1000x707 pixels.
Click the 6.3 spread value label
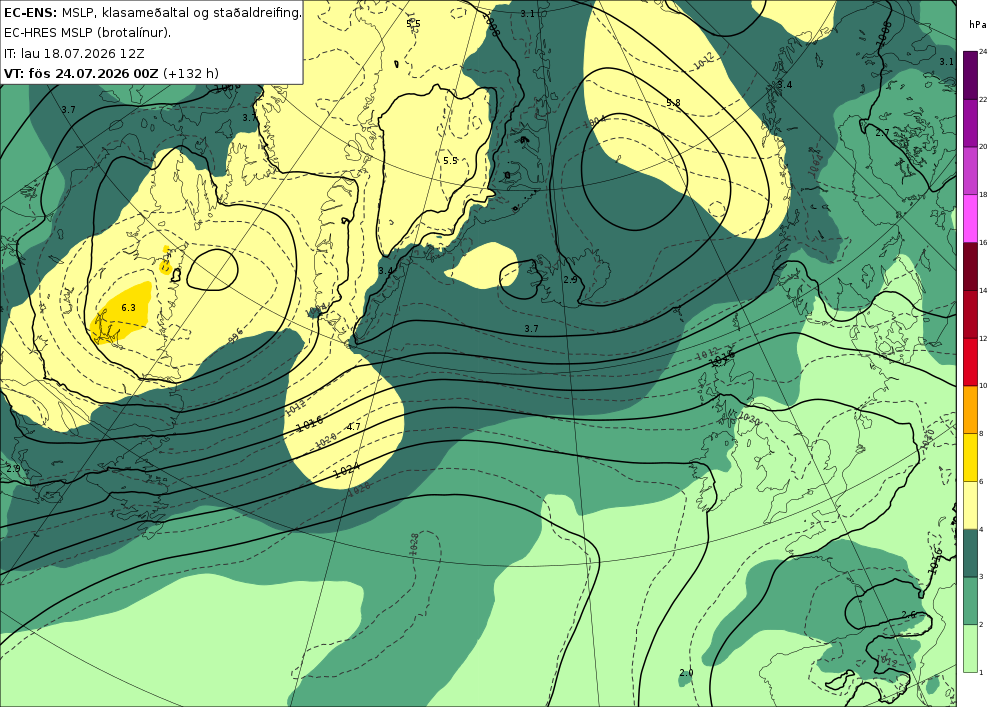tap(128, 308)
